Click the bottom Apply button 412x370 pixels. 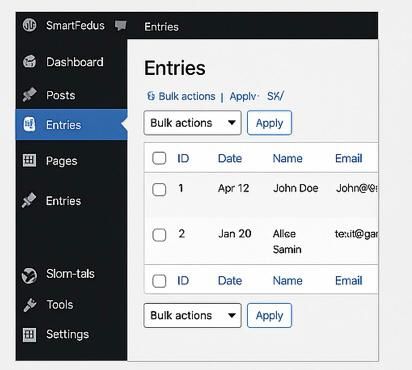tap(269, 315)
